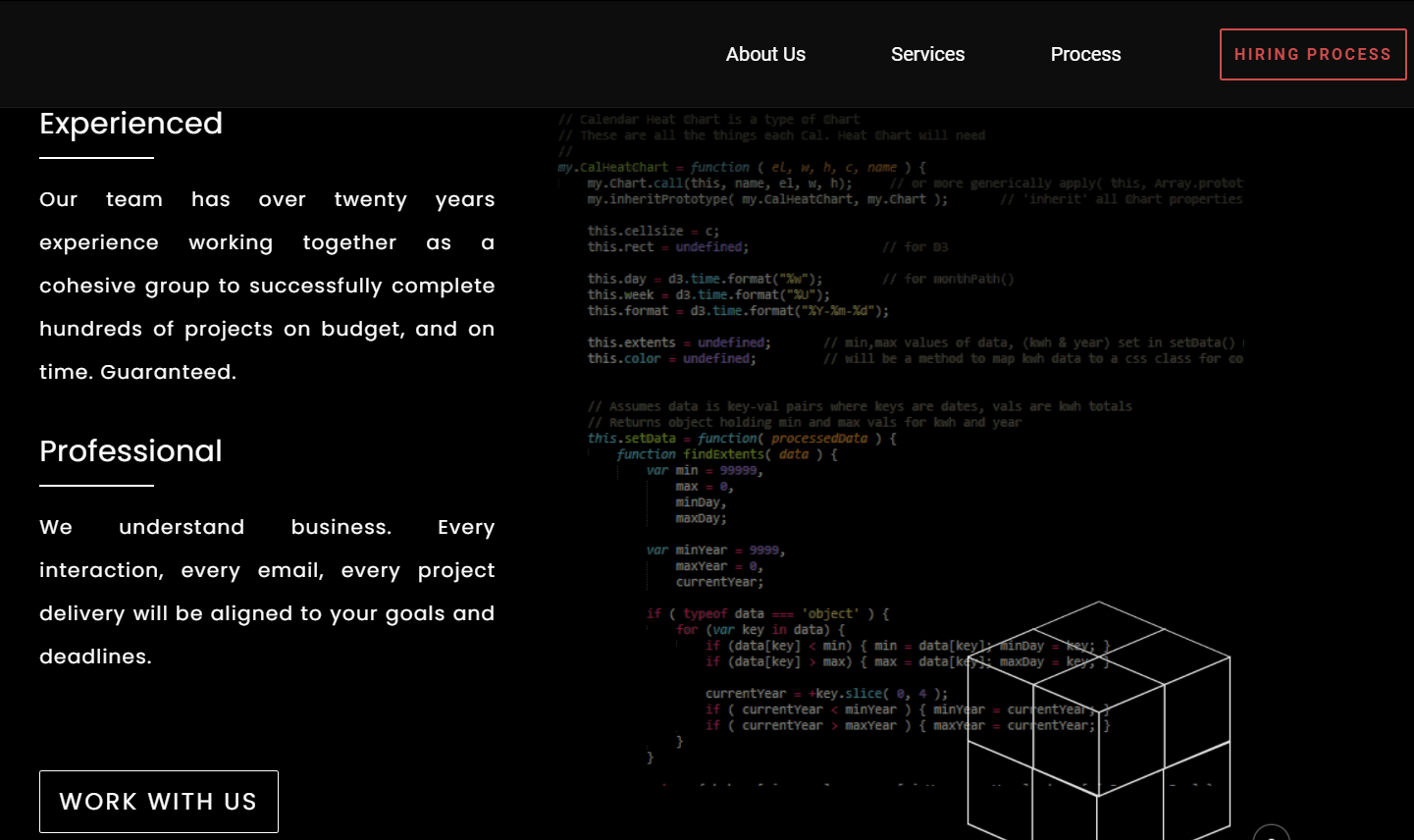Navigate to the Process section
The image size is (1414, 840).
pyautogui.click(x=1085, y=54)
